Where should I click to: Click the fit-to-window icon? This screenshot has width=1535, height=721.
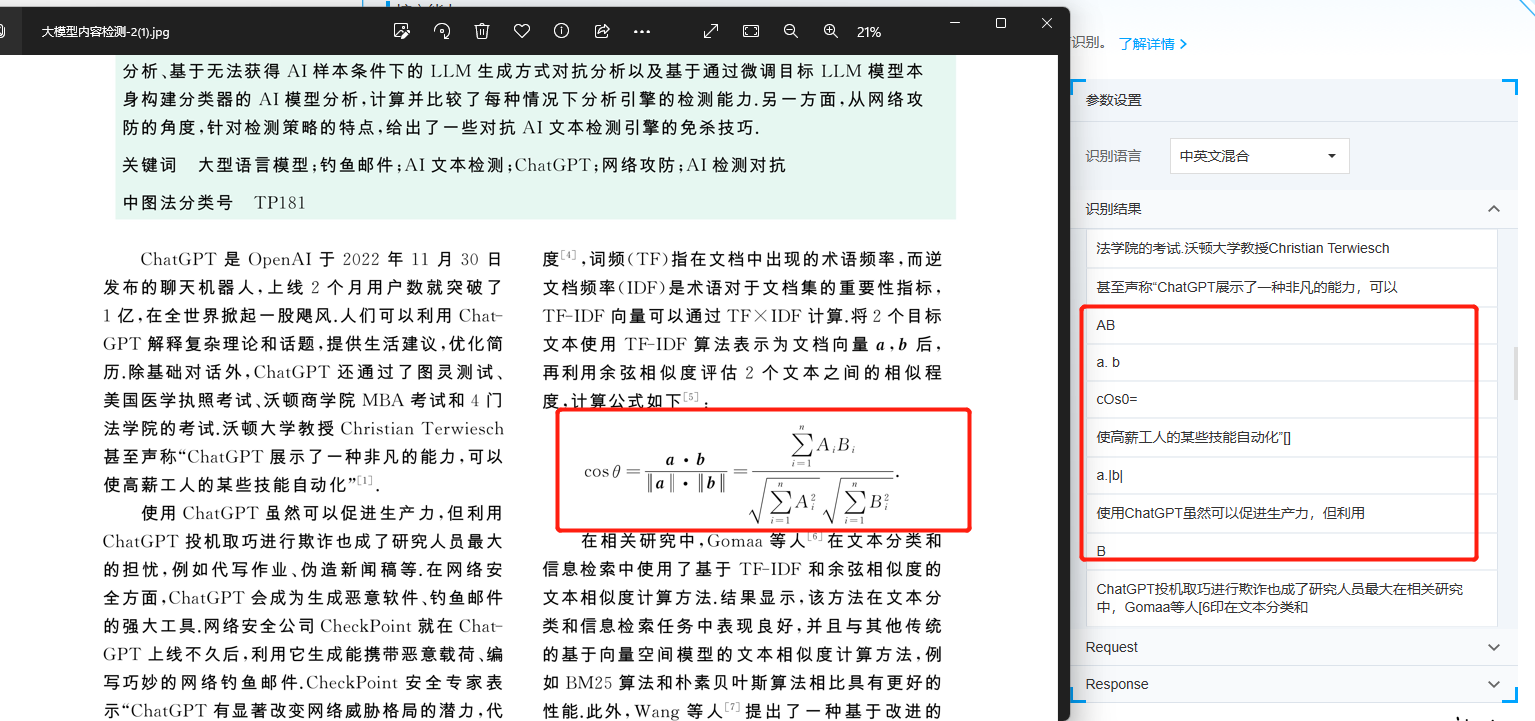click(751, 31)
